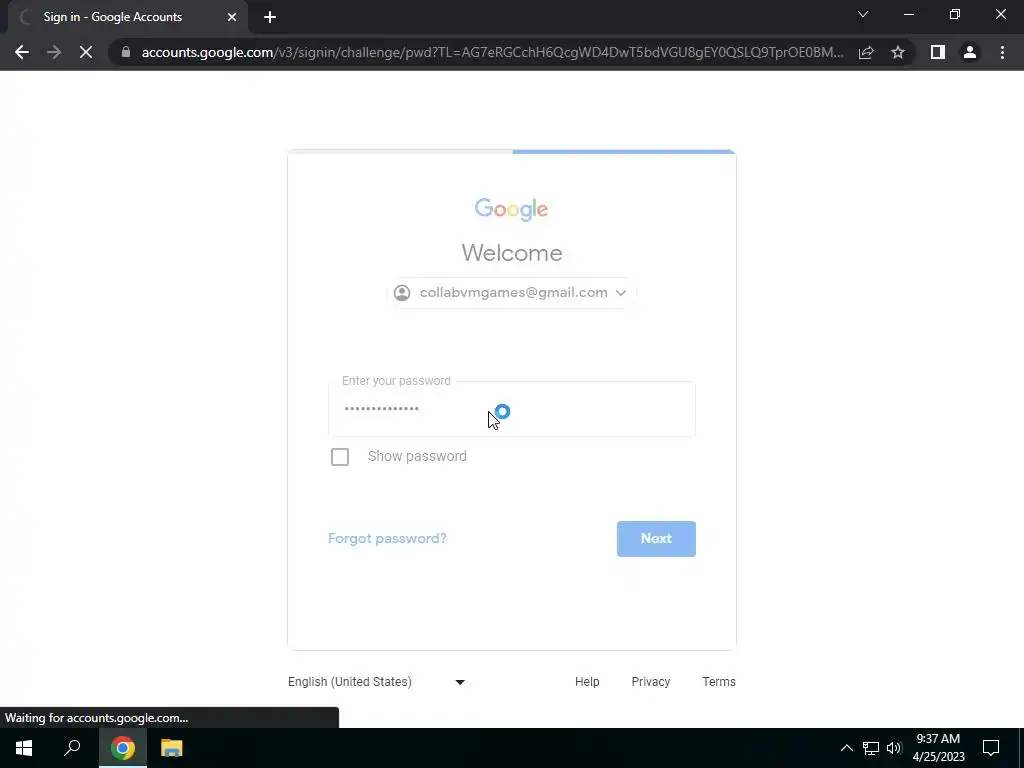This screenshot has height=768, width=1024.
Task: Click the address bar URL
Action: 492,52
